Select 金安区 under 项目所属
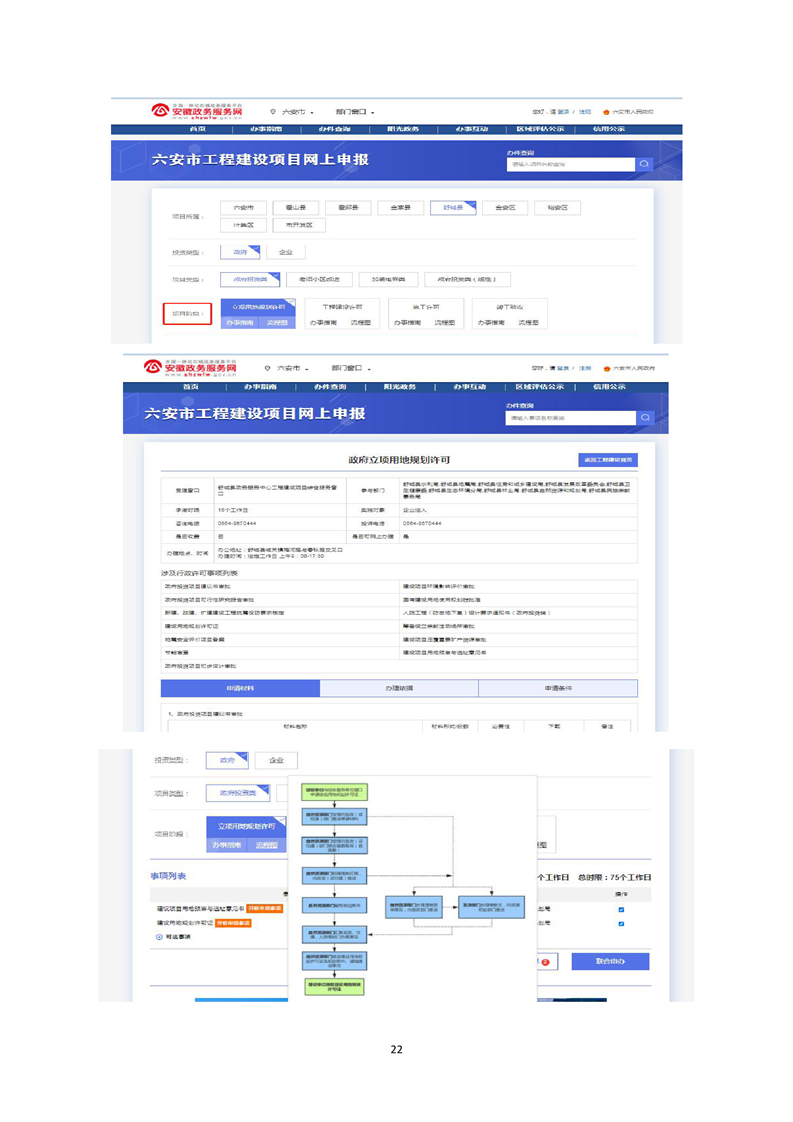 coord(505,208)
